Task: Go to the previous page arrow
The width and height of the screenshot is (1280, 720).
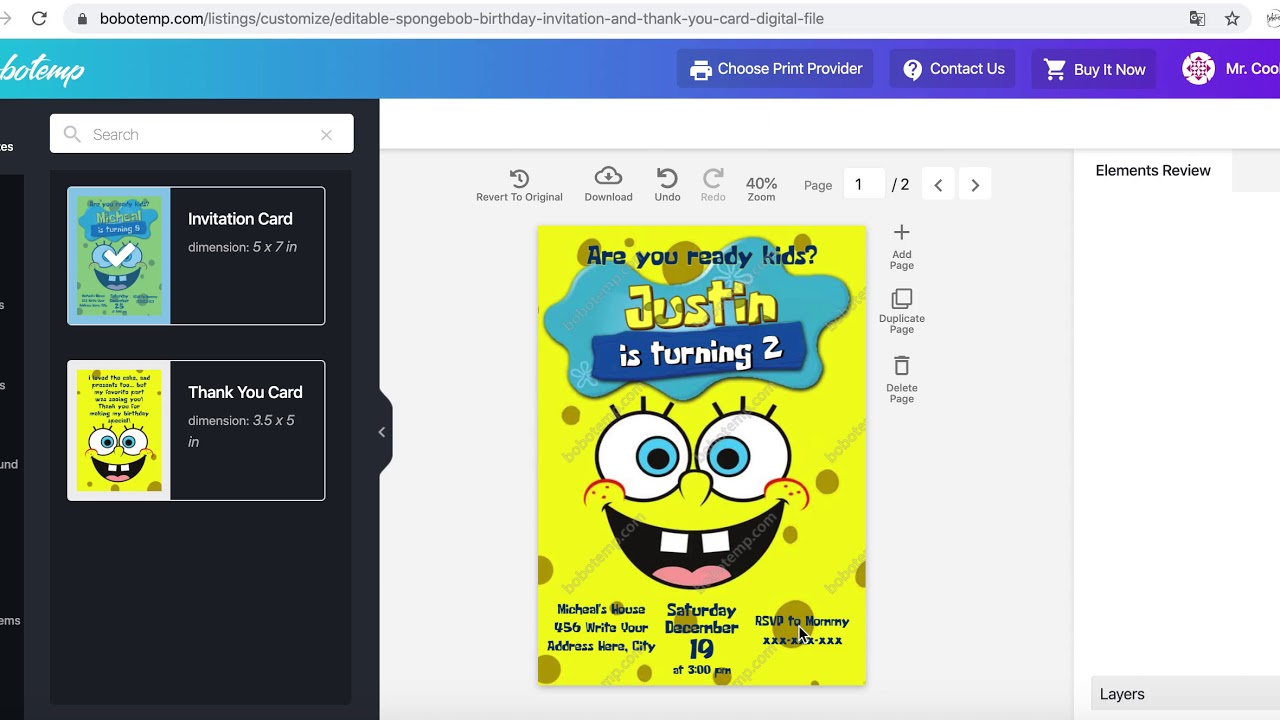Action: coord(938,185)
